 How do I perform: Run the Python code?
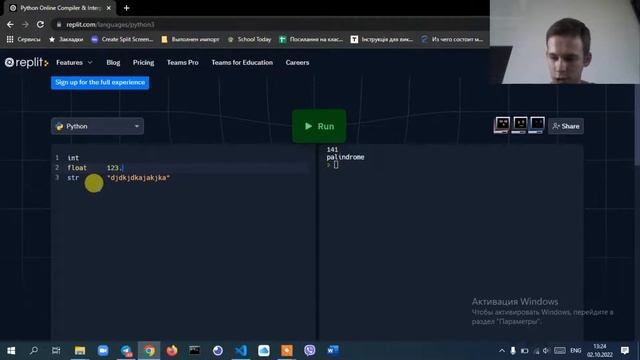tap(319, 126)
